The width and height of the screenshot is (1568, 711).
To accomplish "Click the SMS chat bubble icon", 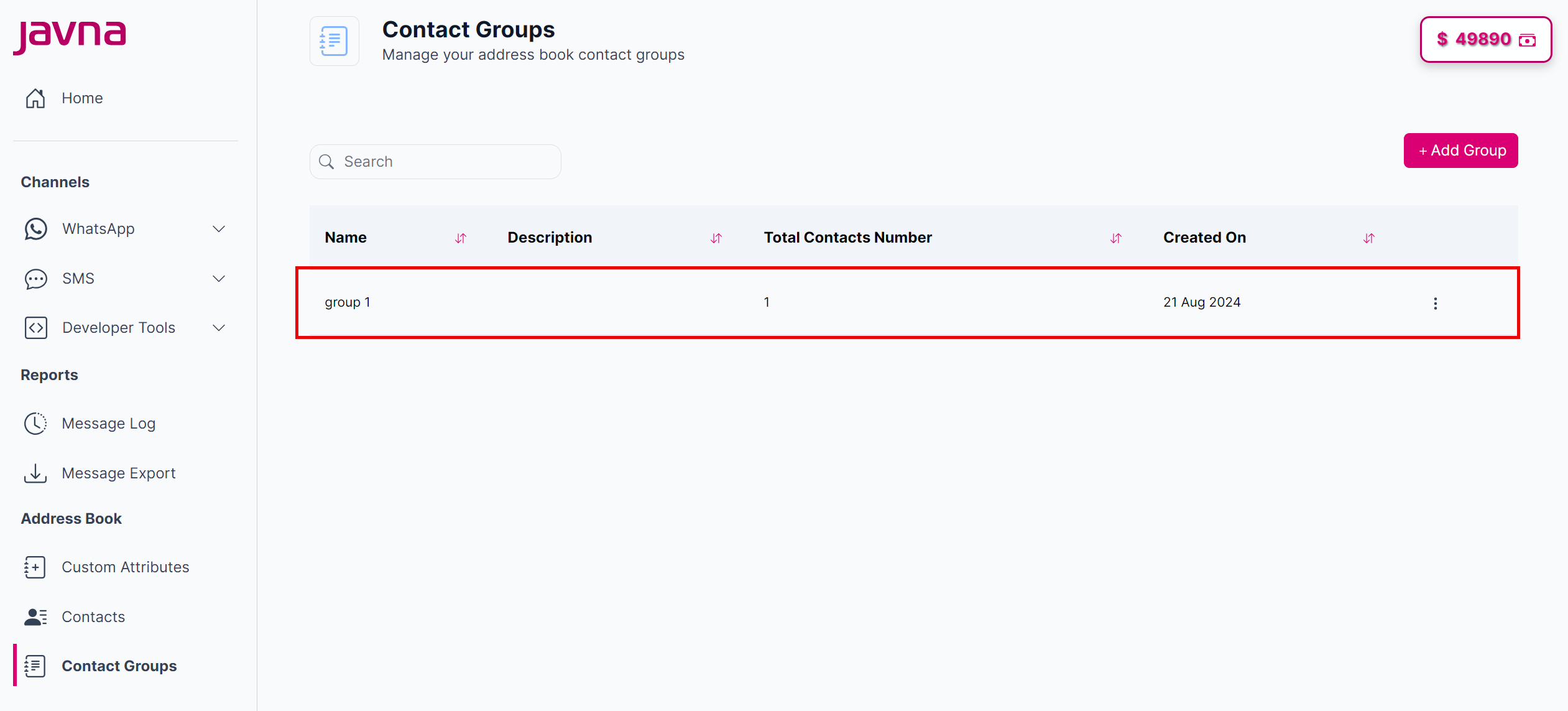I will coord(35,278).
